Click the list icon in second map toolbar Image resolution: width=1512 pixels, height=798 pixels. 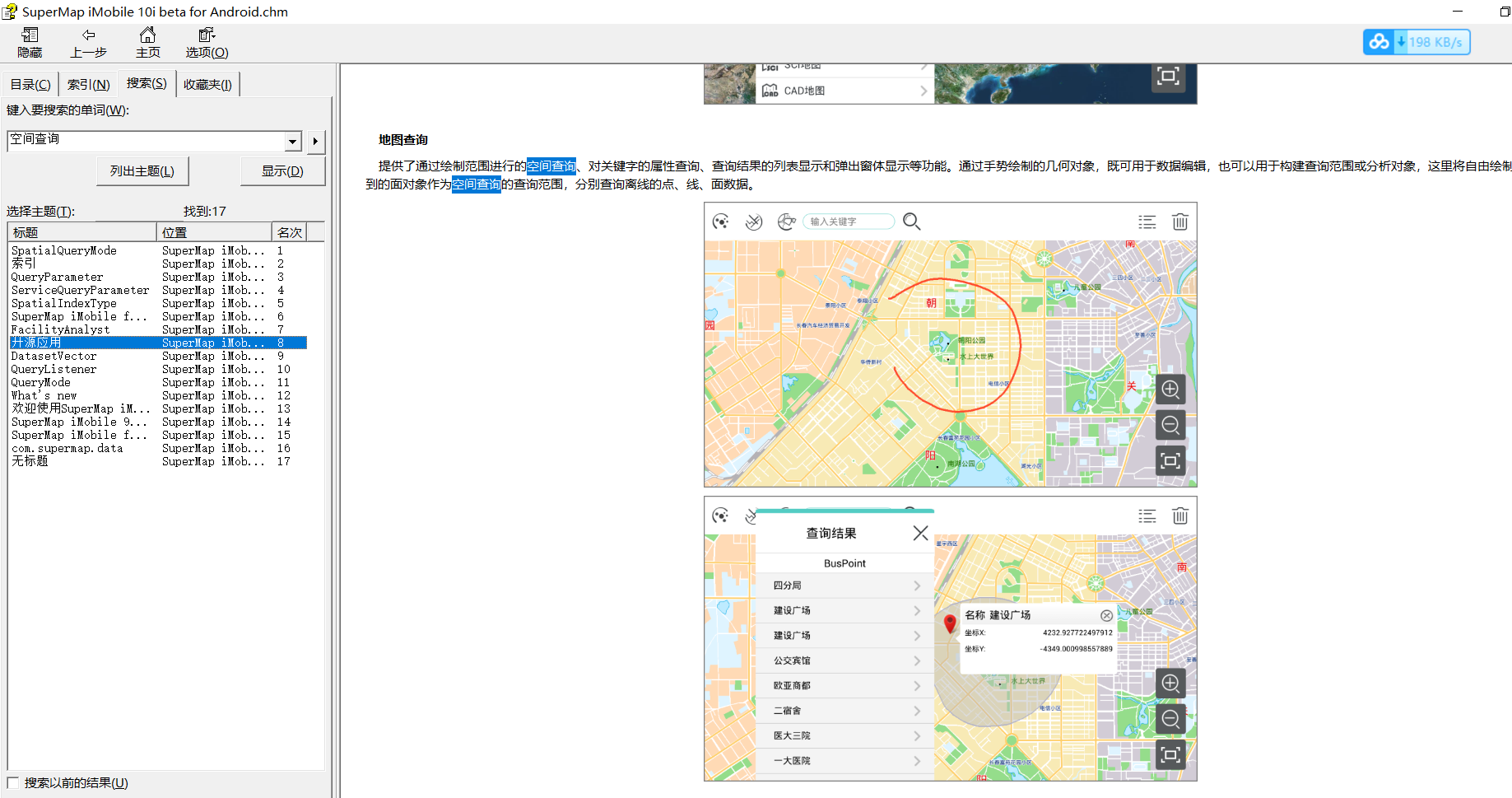click(x=1147, y=516)
